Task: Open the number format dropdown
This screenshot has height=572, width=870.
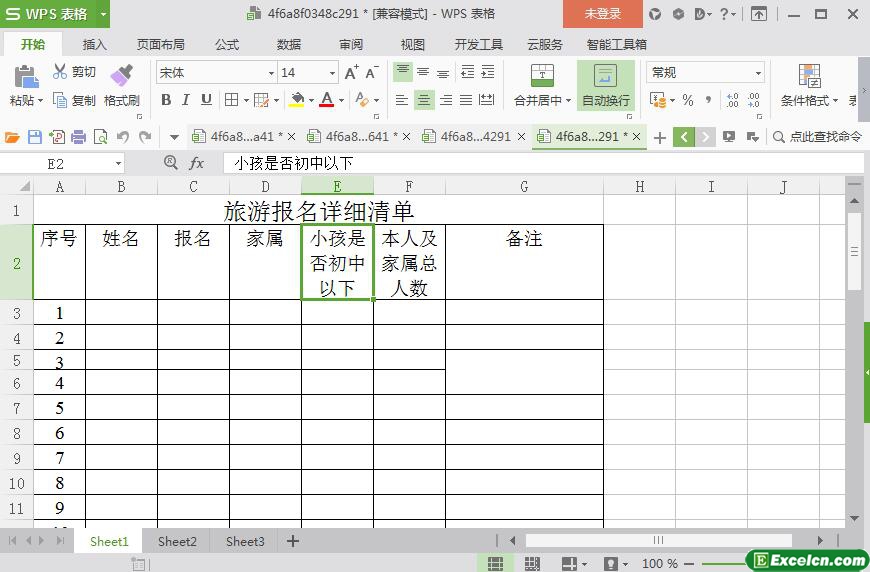Action: coord(758,73)
